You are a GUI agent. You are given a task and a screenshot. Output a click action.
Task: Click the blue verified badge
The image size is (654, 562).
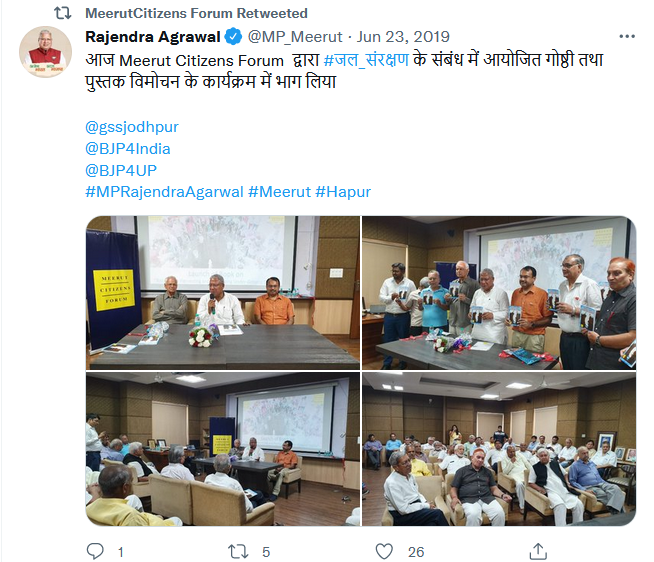tap(233, 37)
